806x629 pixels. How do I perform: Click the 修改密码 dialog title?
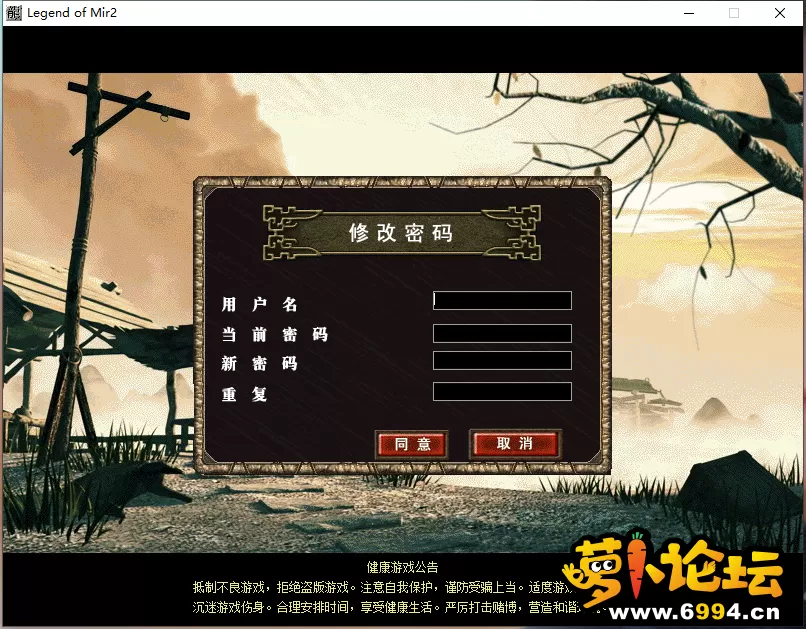coord(401,233)
